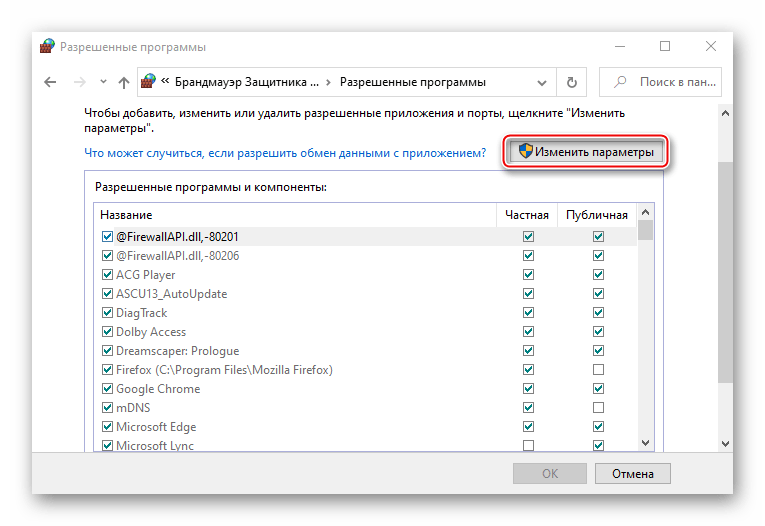This screenshot has height=526, width=765.
Task: Refresh the allowed programs page
Action: [x=572, y=82]
